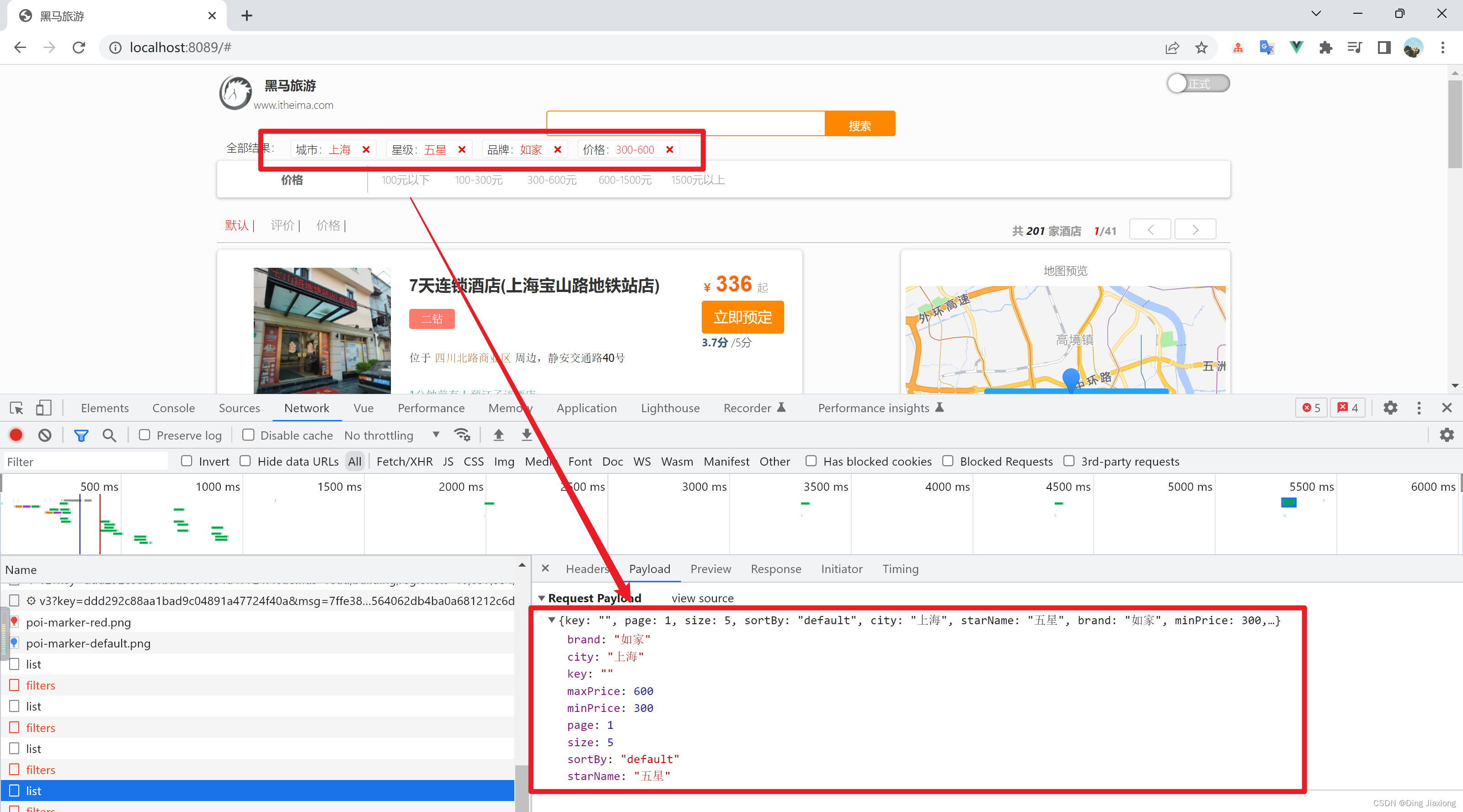
Task: Click the orange 搜索 button
Action: pos(860,124)
